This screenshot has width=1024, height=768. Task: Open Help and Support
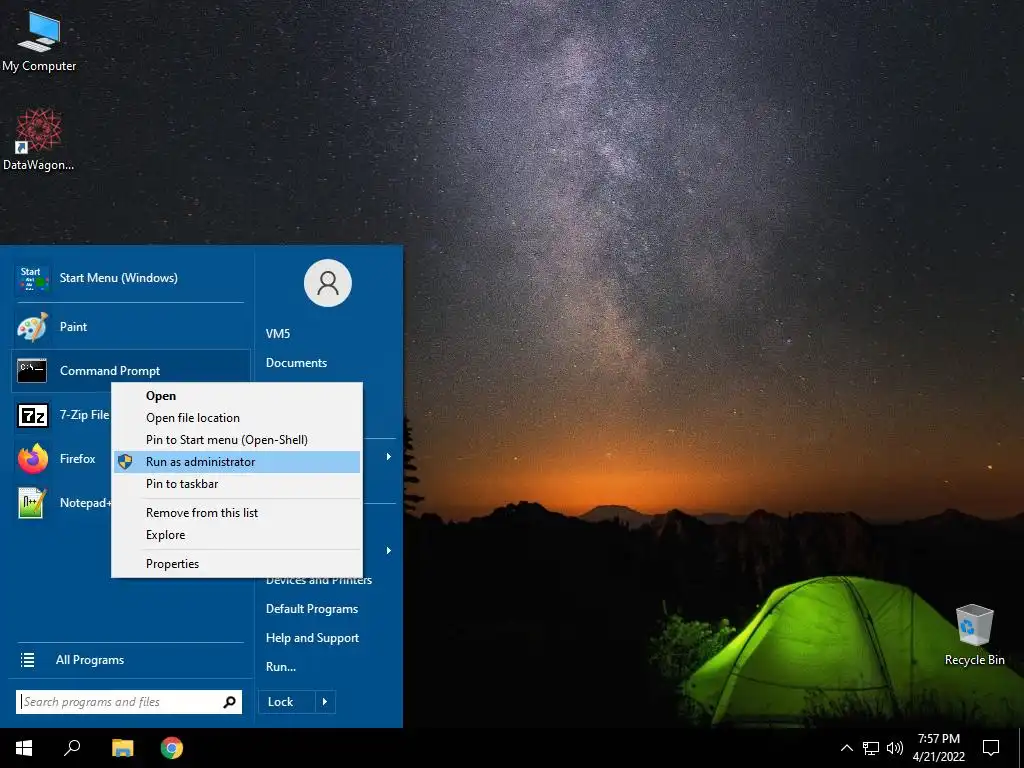point(312,638)
